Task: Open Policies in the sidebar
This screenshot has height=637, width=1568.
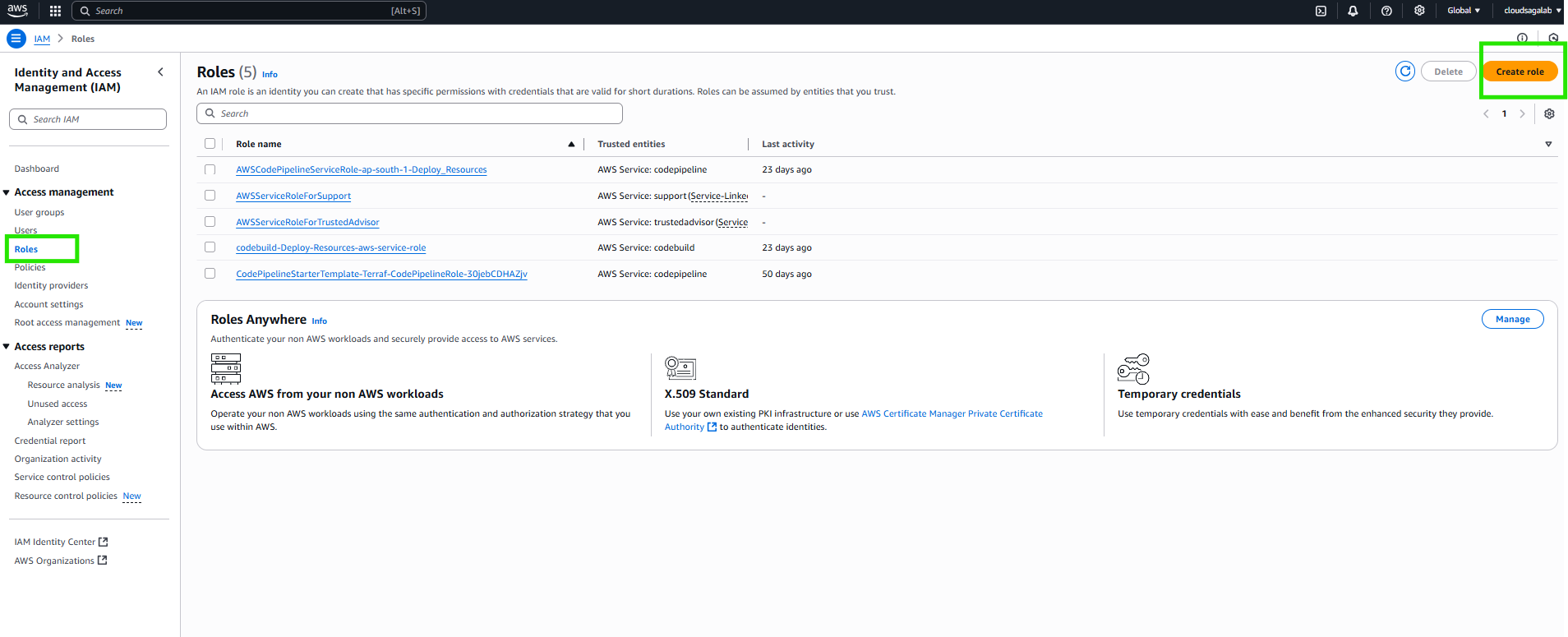Action: point(30,267)
